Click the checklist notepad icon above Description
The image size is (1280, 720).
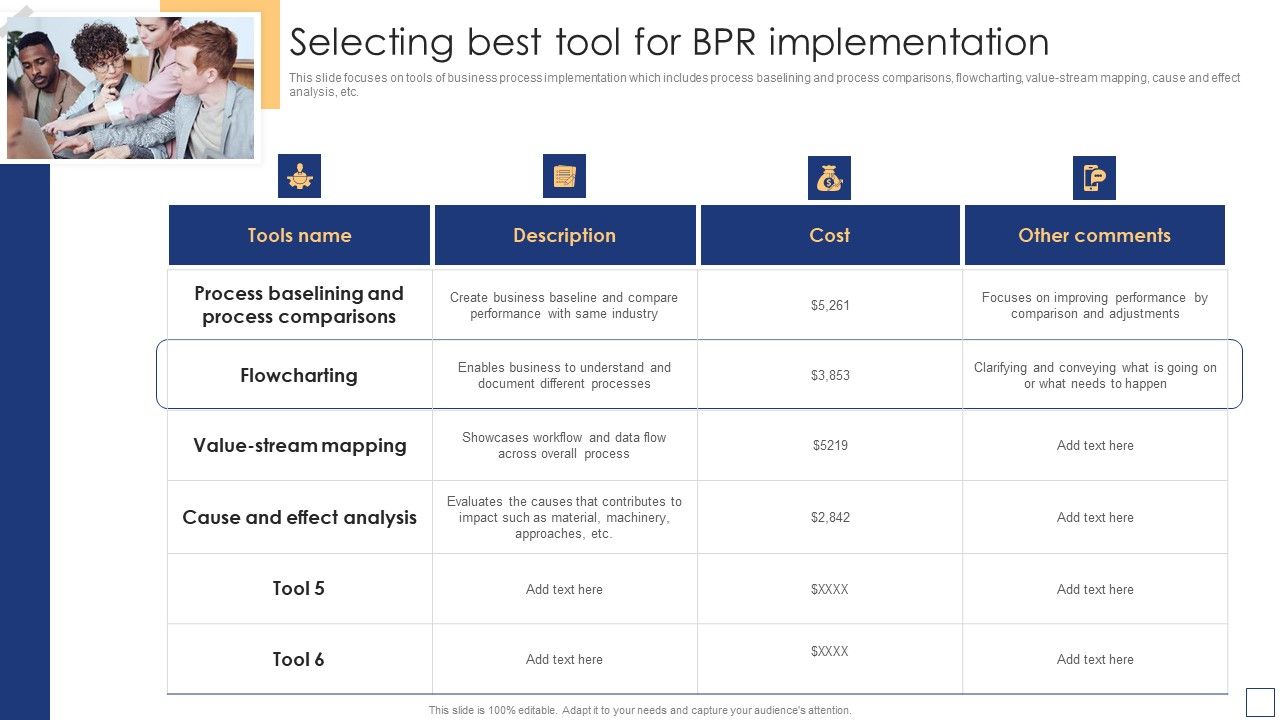point(564,176)
